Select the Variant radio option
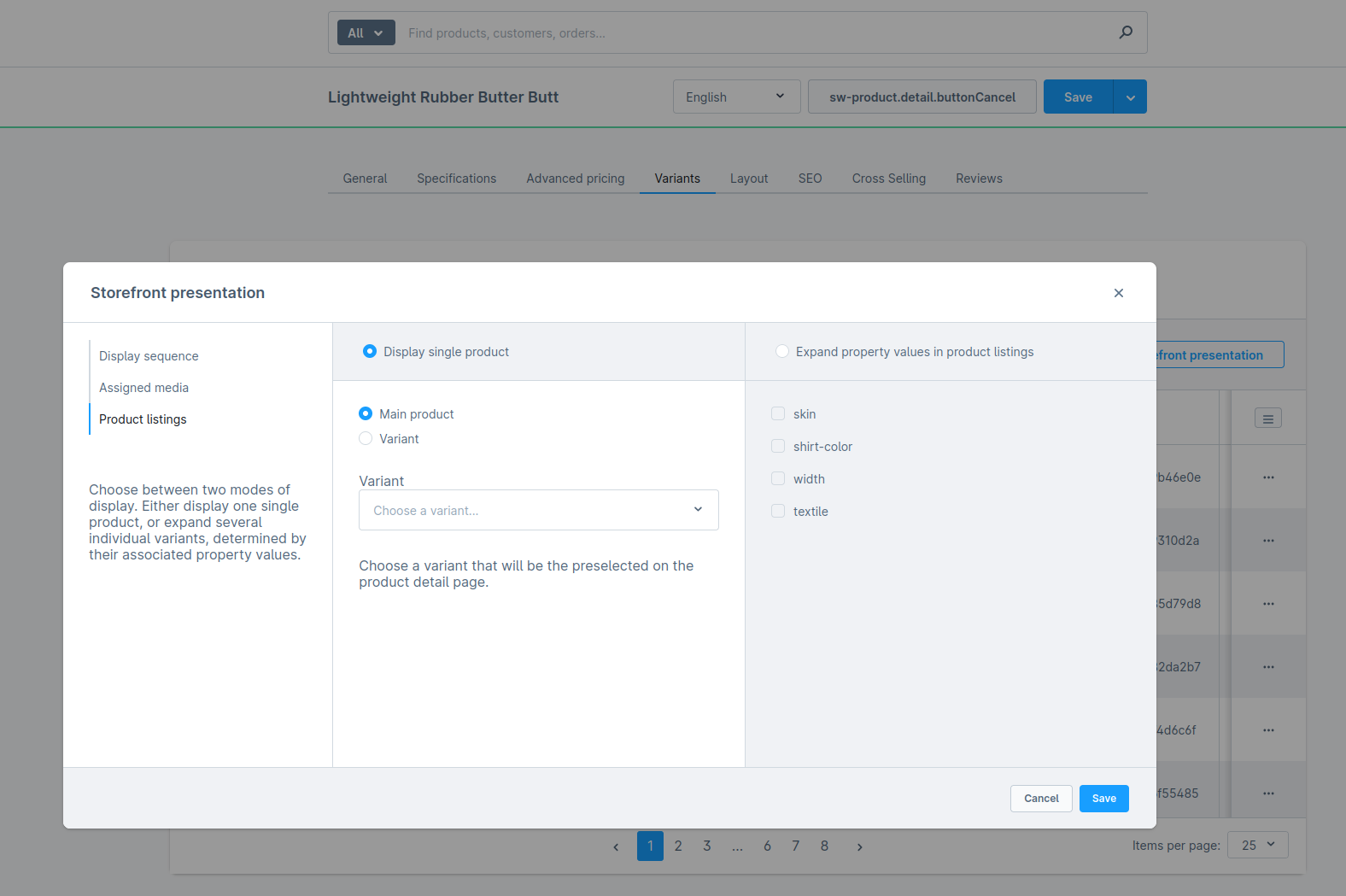 [x=366, y=439]
